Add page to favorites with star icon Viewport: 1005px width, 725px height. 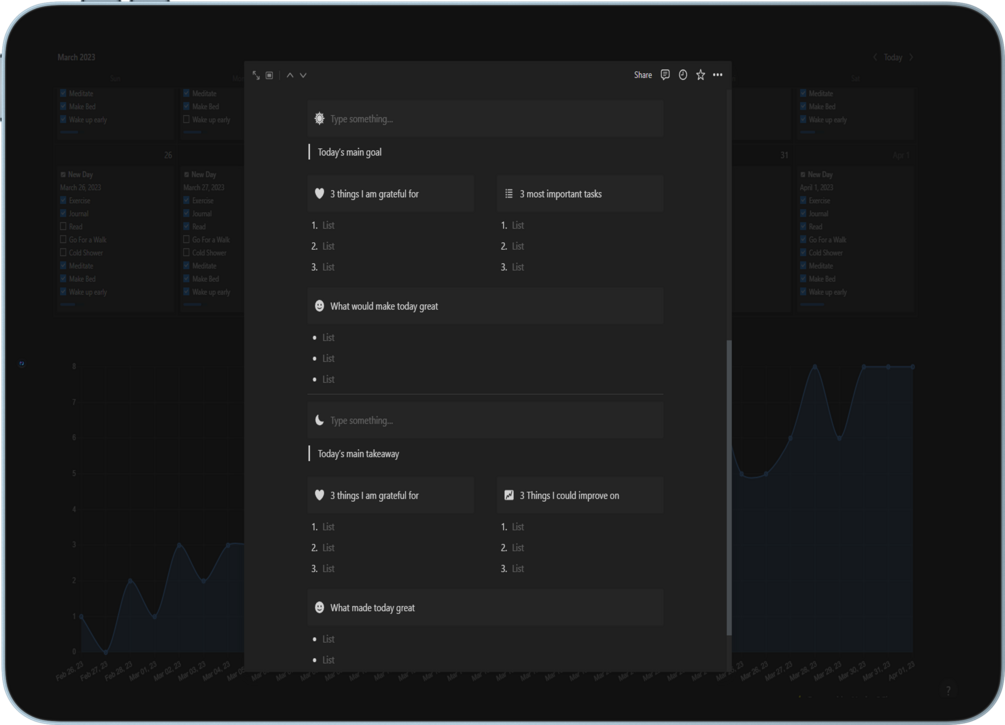point(701,75)
